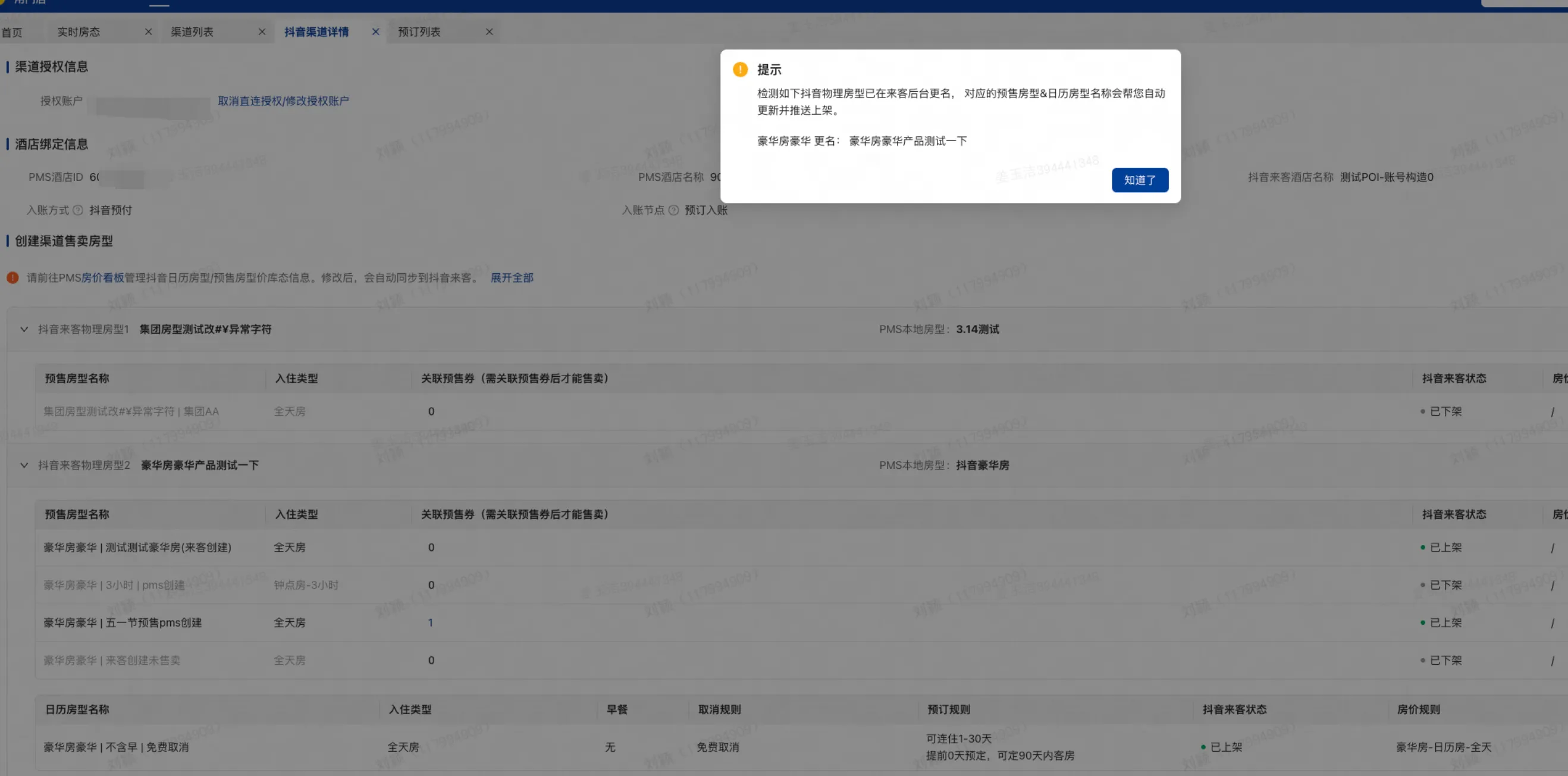This screenshot has width=1568, height=776.
Task: Click the help icon next to 入账方式
Action: pos(78,210)
